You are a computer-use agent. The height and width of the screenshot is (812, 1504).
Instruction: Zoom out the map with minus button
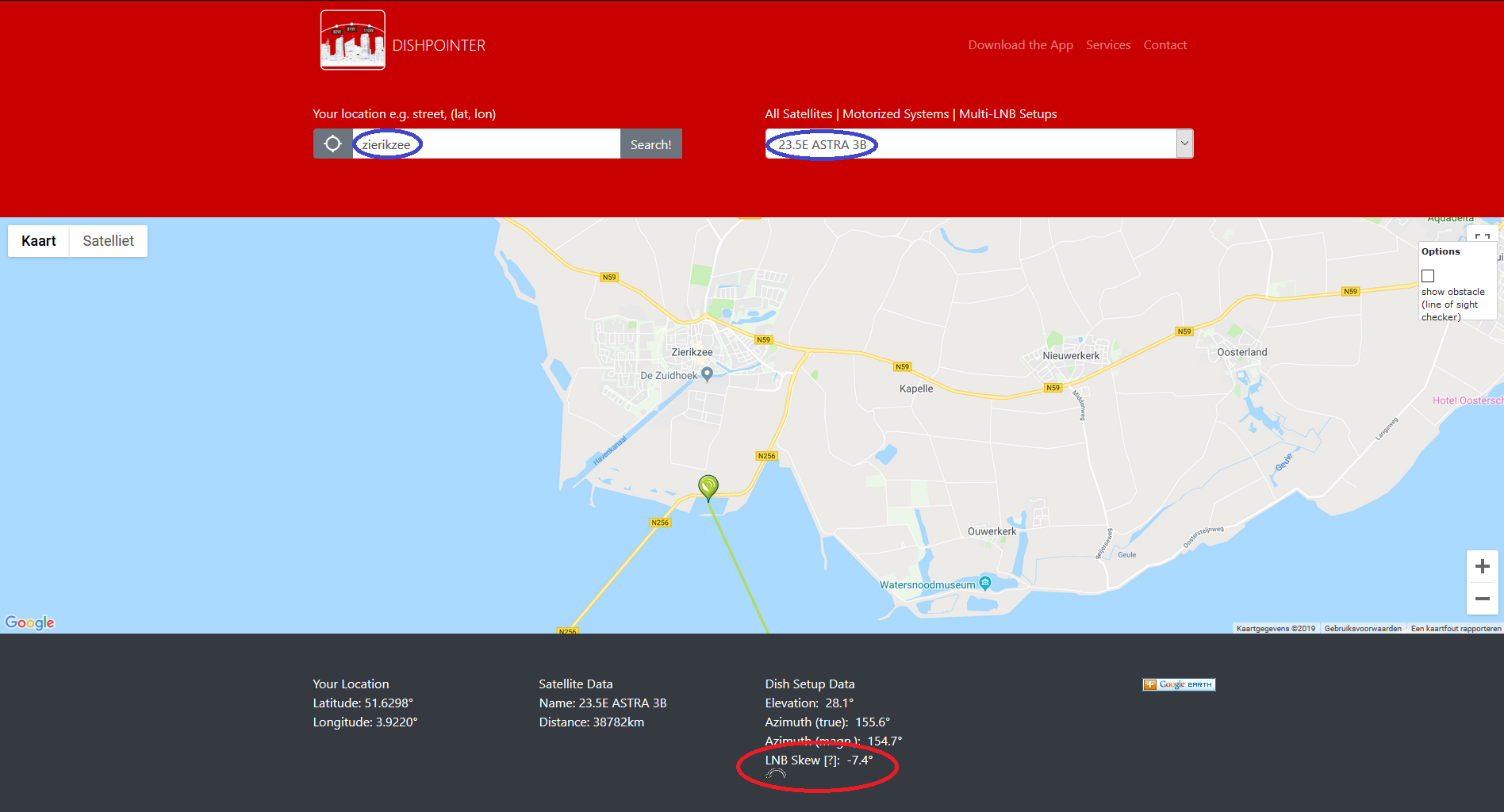click(x=1483, y=599)
